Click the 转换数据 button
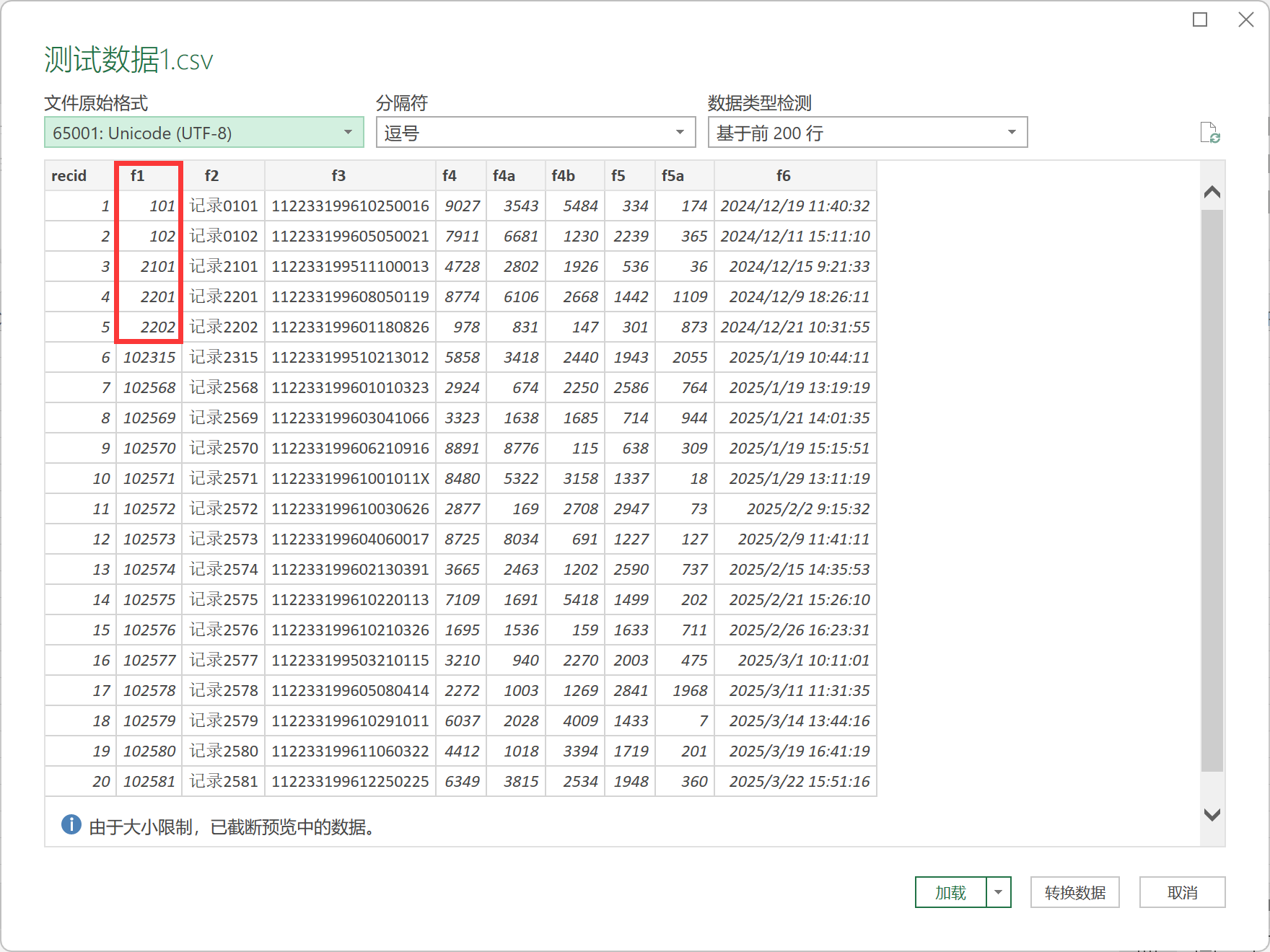Viewport: 1270px width, 952px height. coord(1074,892)
